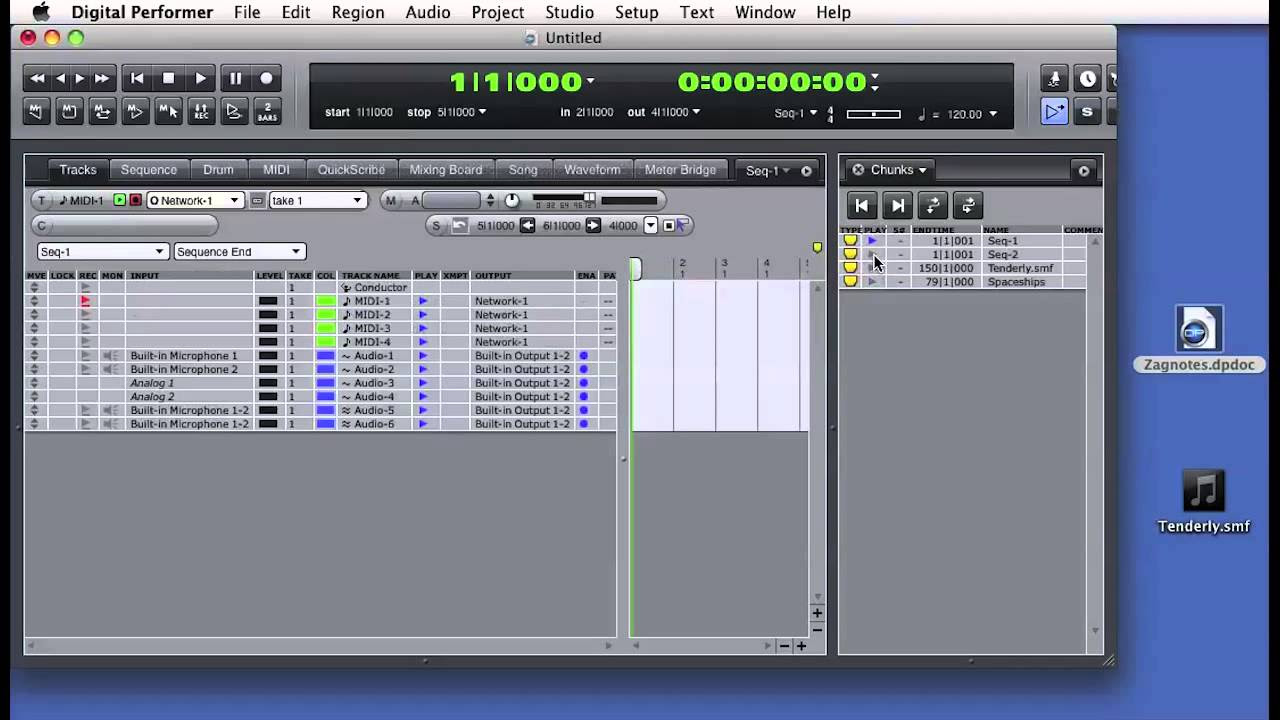Pause playback with the Pause button
1280x720 pixels.
click(235, 78)
